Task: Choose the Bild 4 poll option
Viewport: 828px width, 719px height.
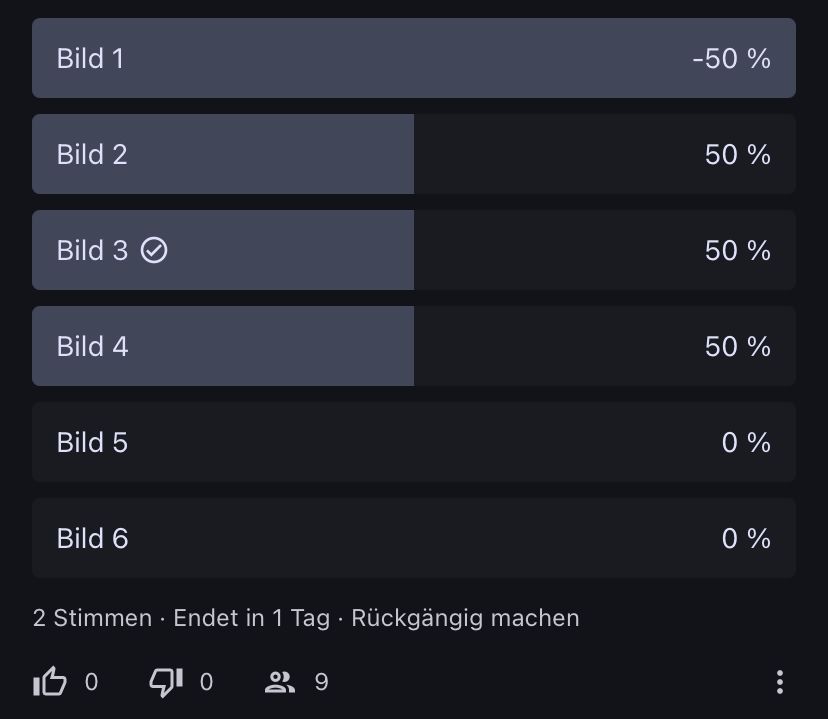Action: point(414,346)
